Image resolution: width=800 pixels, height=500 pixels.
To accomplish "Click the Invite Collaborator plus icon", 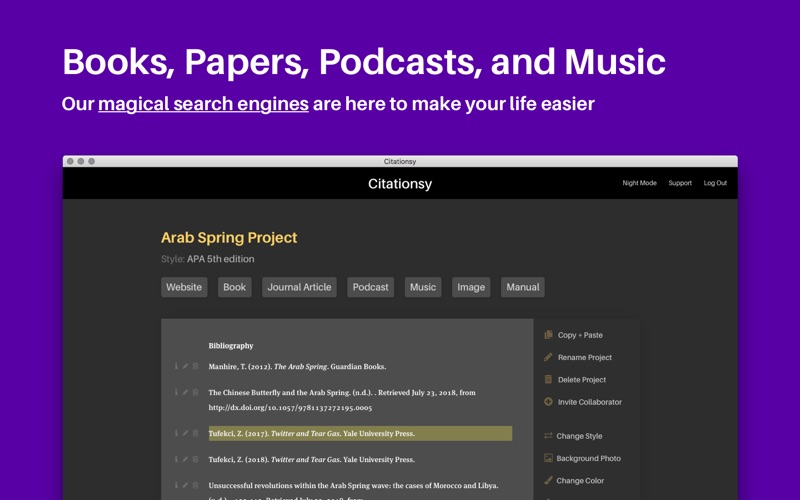I will 548,402.
